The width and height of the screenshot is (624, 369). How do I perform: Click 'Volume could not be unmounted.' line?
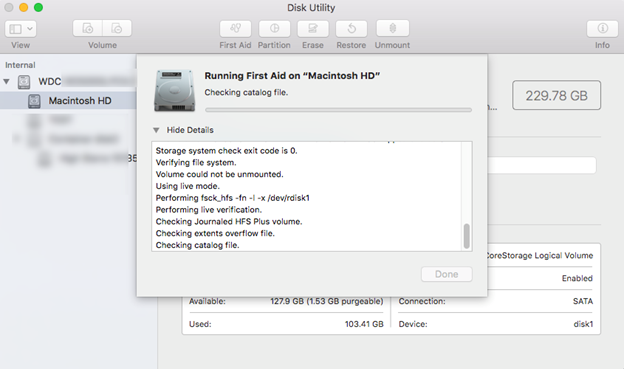tap(219, 174)
